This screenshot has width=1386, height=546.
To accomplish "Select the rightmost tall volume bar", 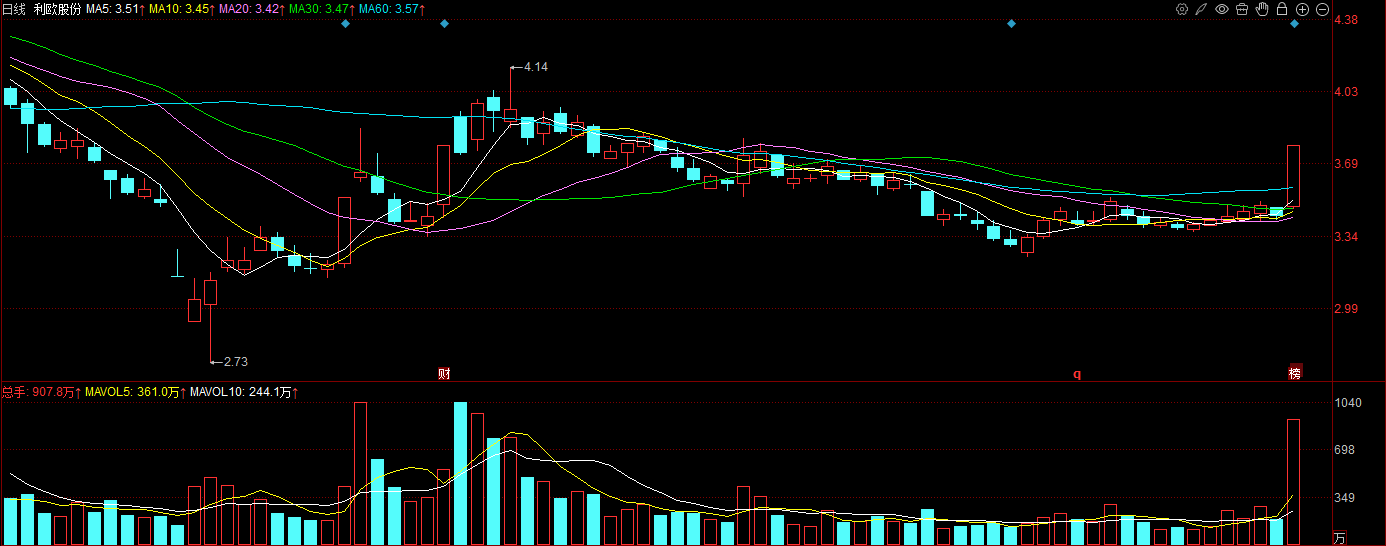I will point(1293,482).
